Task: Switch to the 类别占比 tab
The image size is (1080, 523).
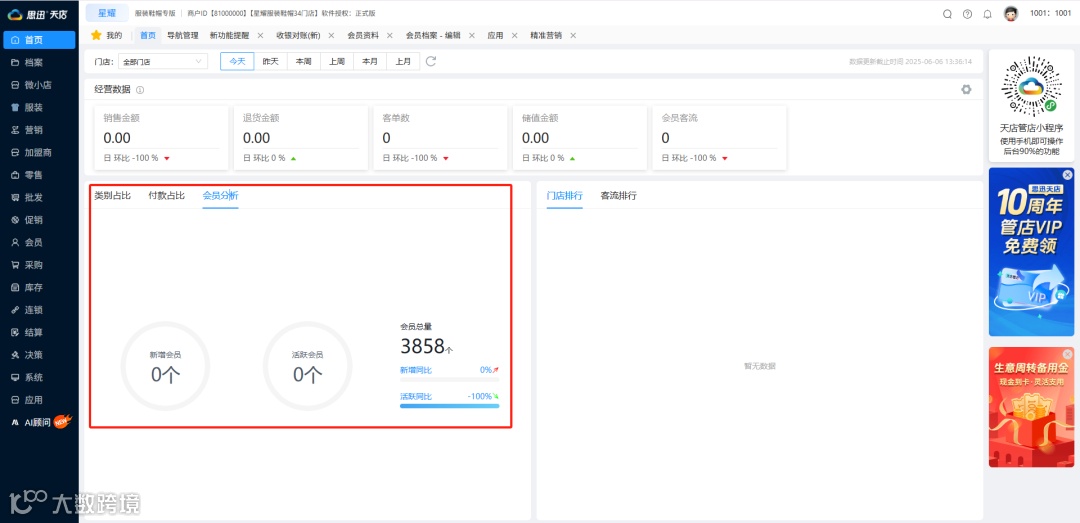Action: (x=112, y=196)
